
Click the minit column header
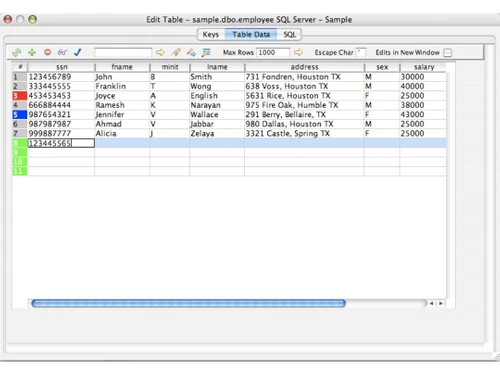[x=170, y=67]
